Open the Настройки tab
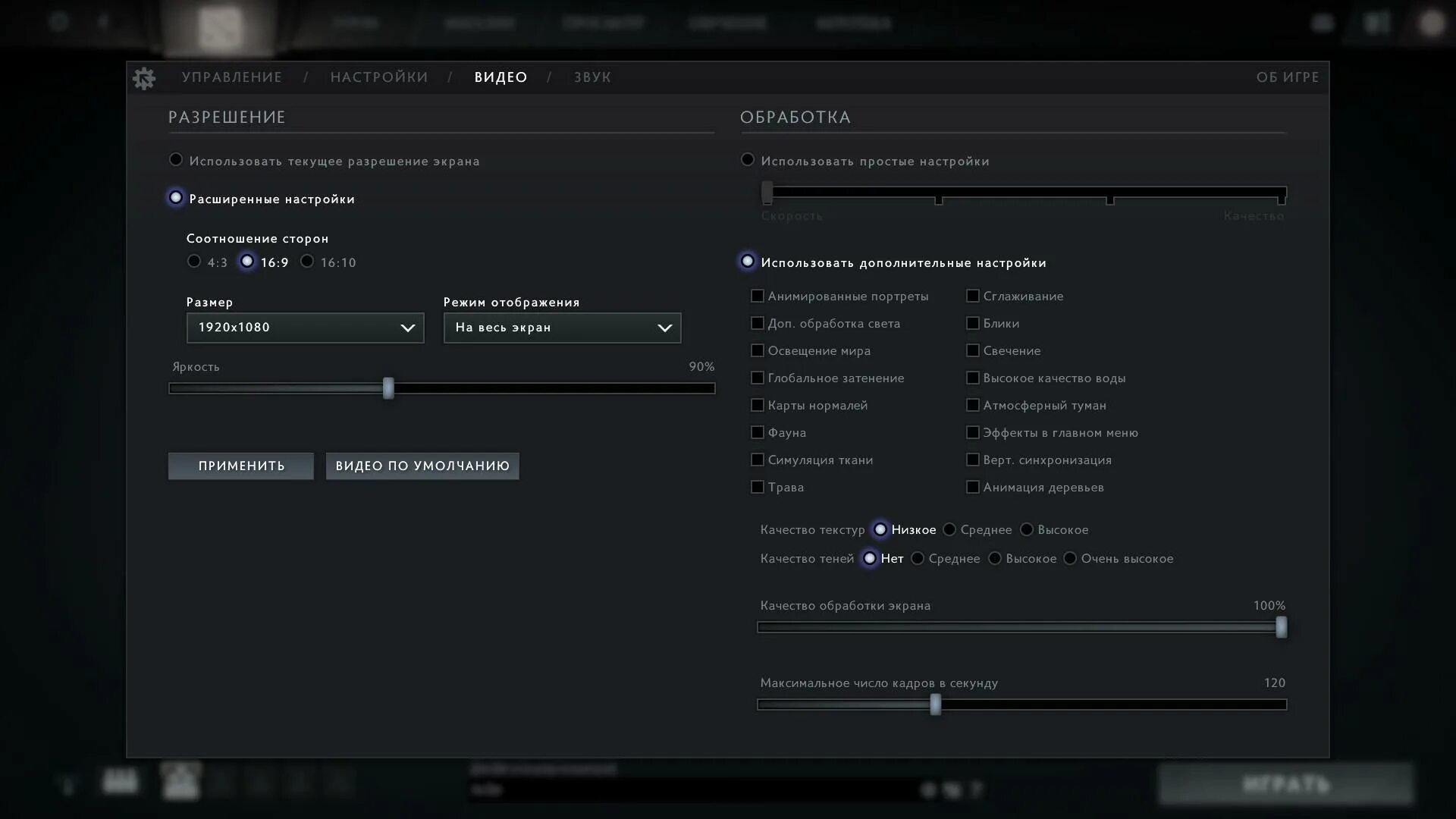1456x819 pixels. 379,77
